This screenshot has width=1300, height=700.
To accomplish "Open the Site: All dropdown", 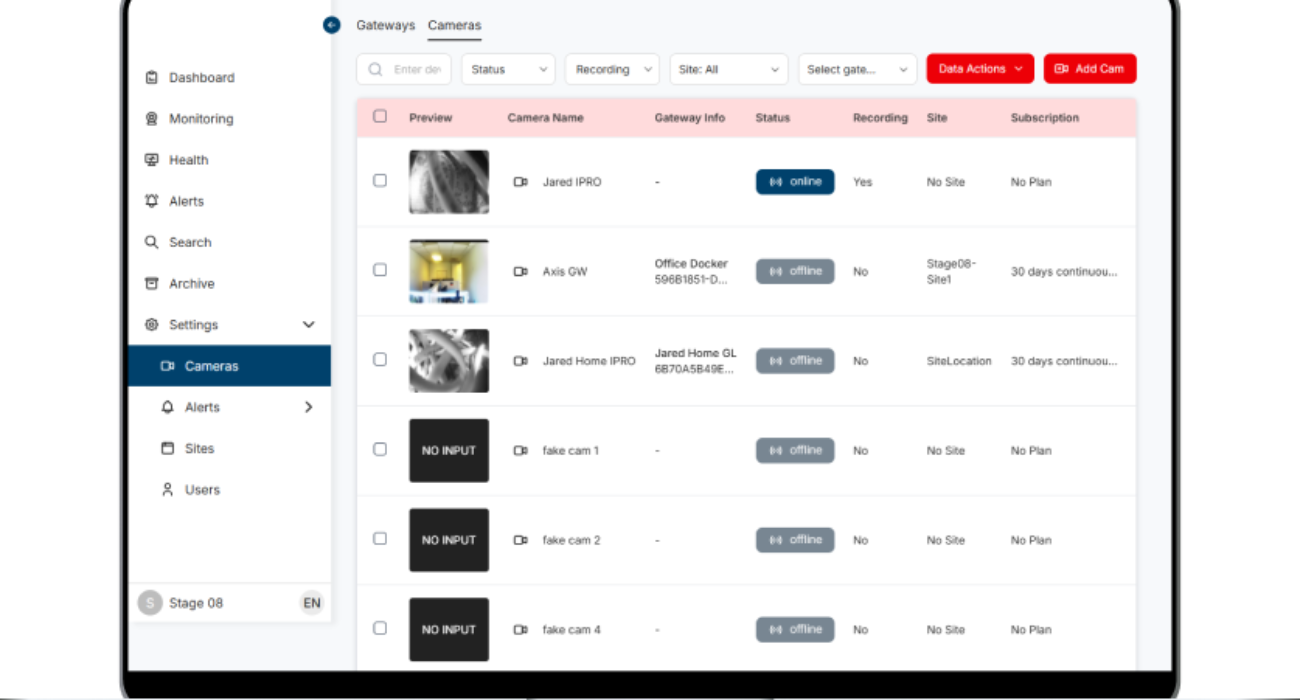I will [728, 69].
